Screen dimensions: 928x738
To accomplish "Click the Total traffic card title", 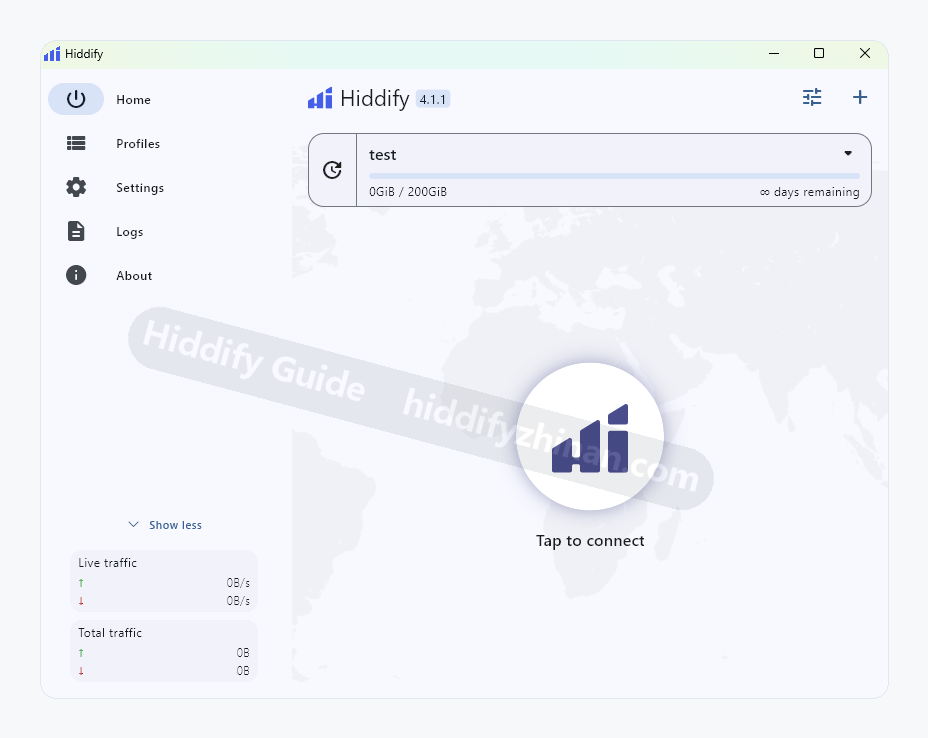I will (110, 633).
